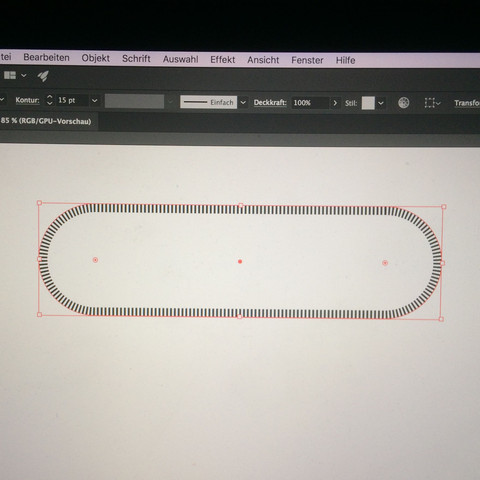Click the 15 pt stroke weight field
This screenshot has width=480, height=480.
(x=72, y=100)
